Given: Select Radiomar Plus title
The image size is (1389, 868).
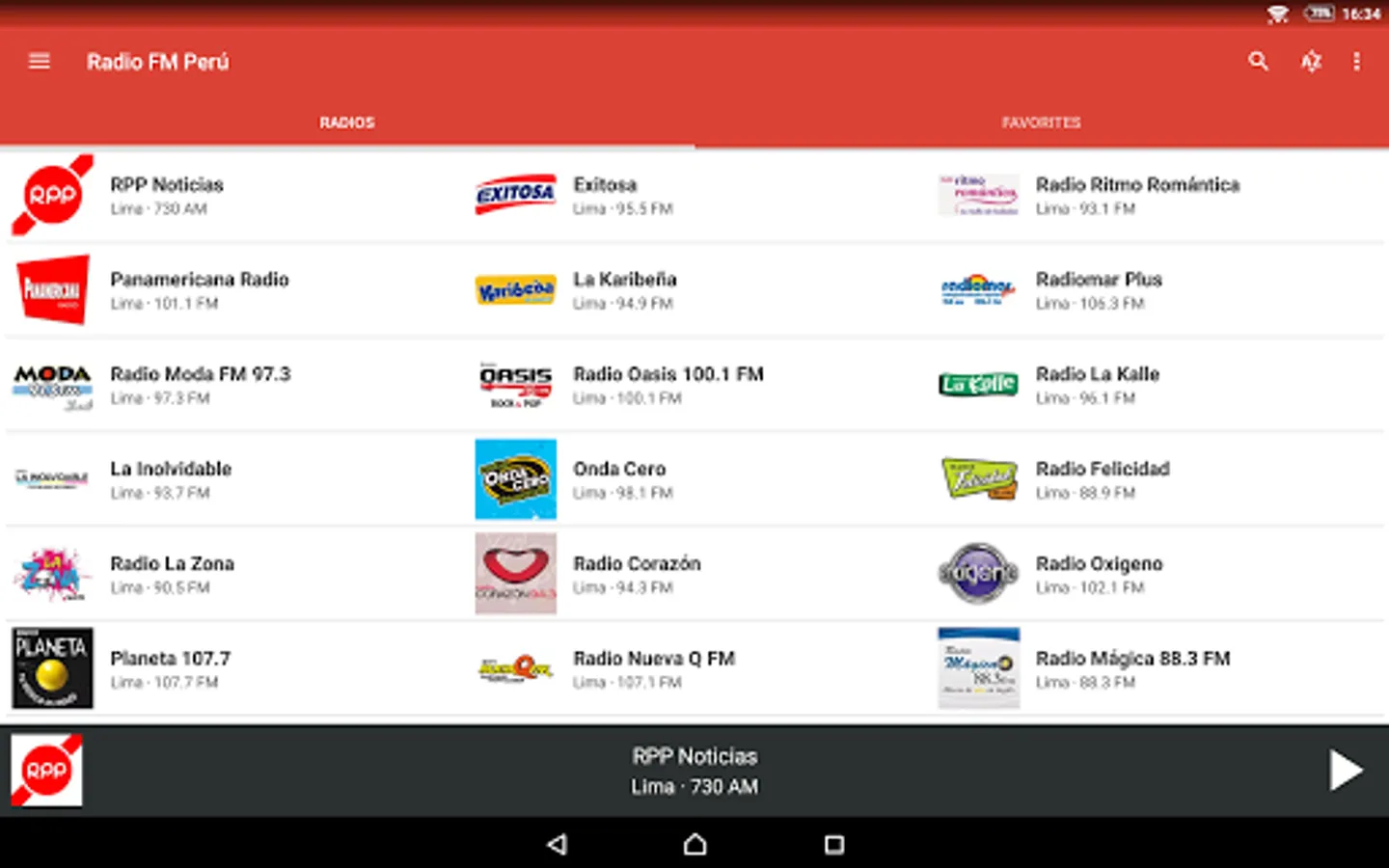Looking at the screenshot, I should [x=1099, y=279].
